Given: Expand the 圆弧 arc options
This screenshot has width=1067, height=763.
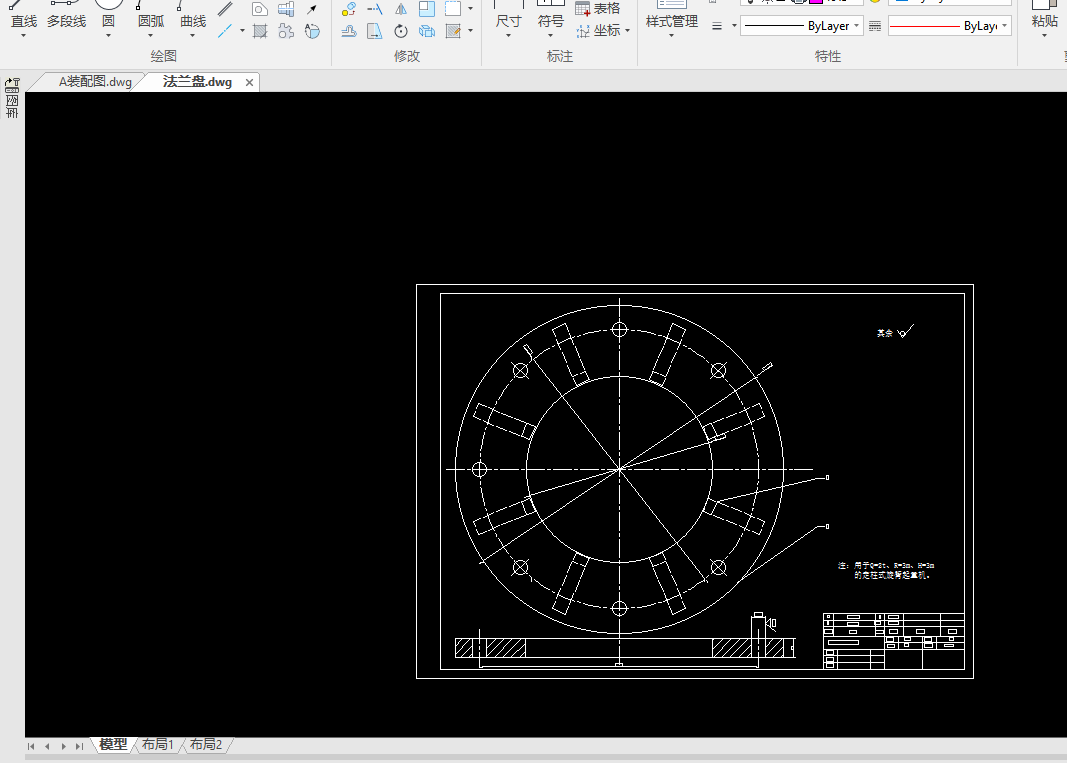Looking at the screenshot, I should [x=151, y=36].
